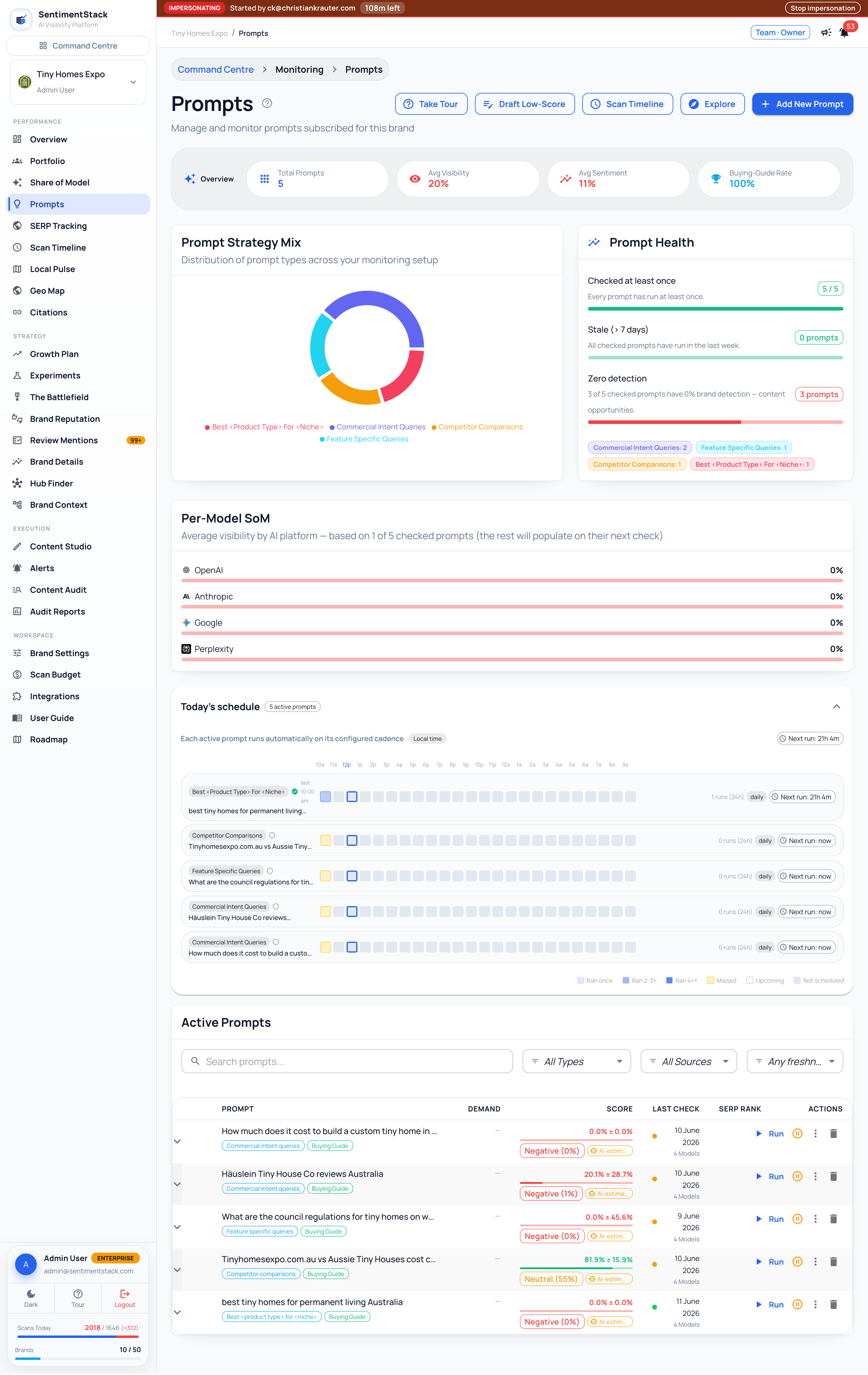Open the All Sources filter dropdown
Image resolution: width=868 pixels, height=1375 pixels.
pyautogui.click(x=688, y=1061)
